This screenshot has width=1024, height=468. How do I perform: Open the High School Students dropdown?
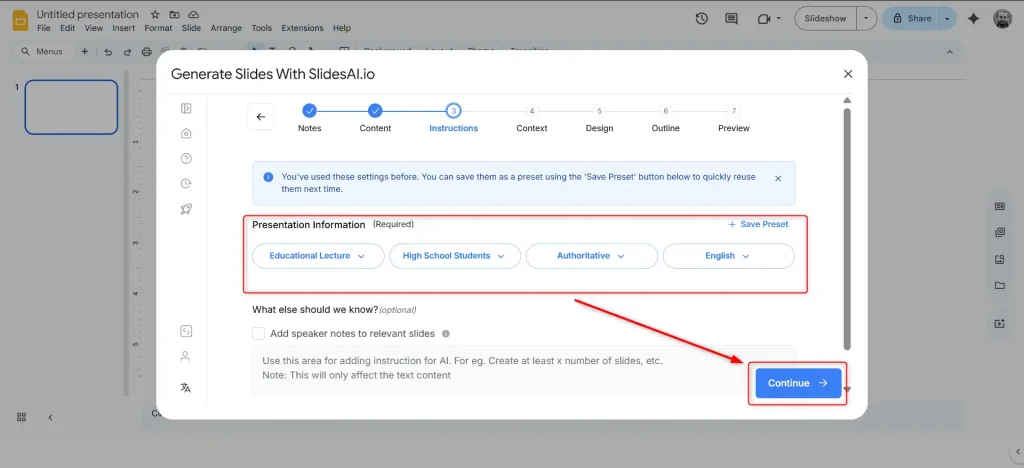click(455, 256)
